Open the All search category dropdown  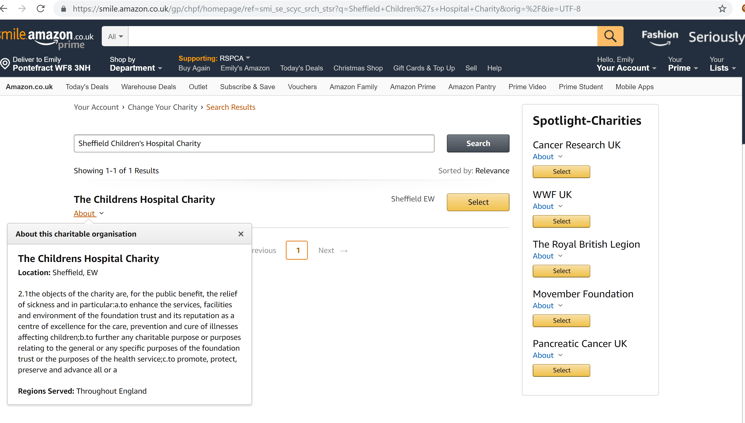pos(115,36)
